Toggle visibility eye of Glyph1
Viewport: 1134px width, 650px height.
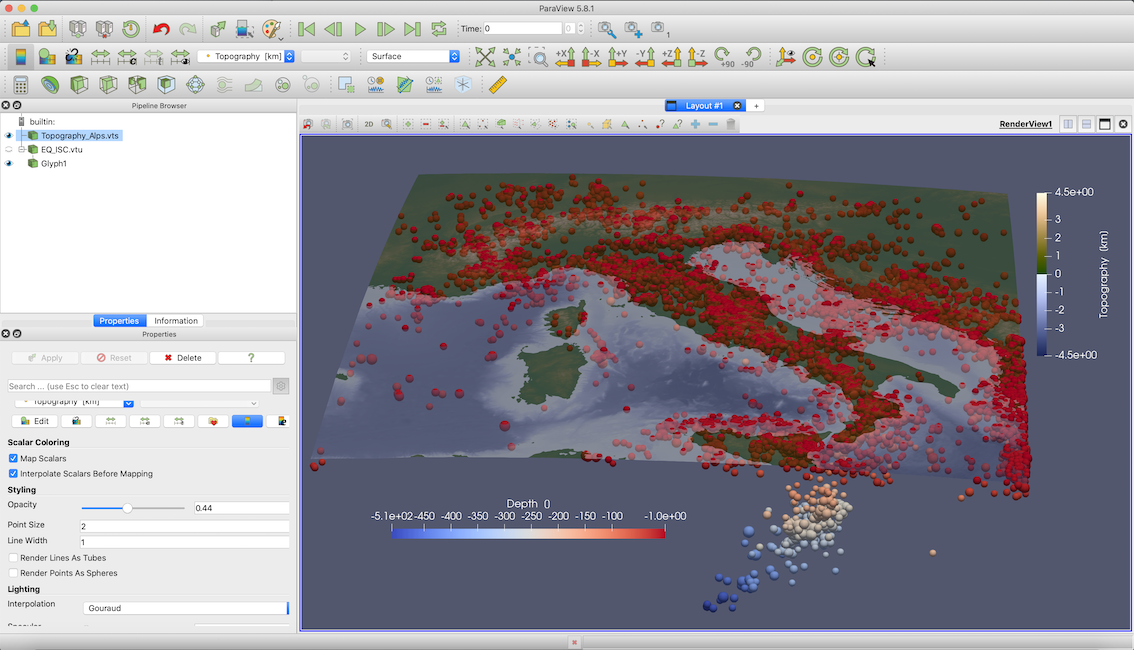pos(9,163)
